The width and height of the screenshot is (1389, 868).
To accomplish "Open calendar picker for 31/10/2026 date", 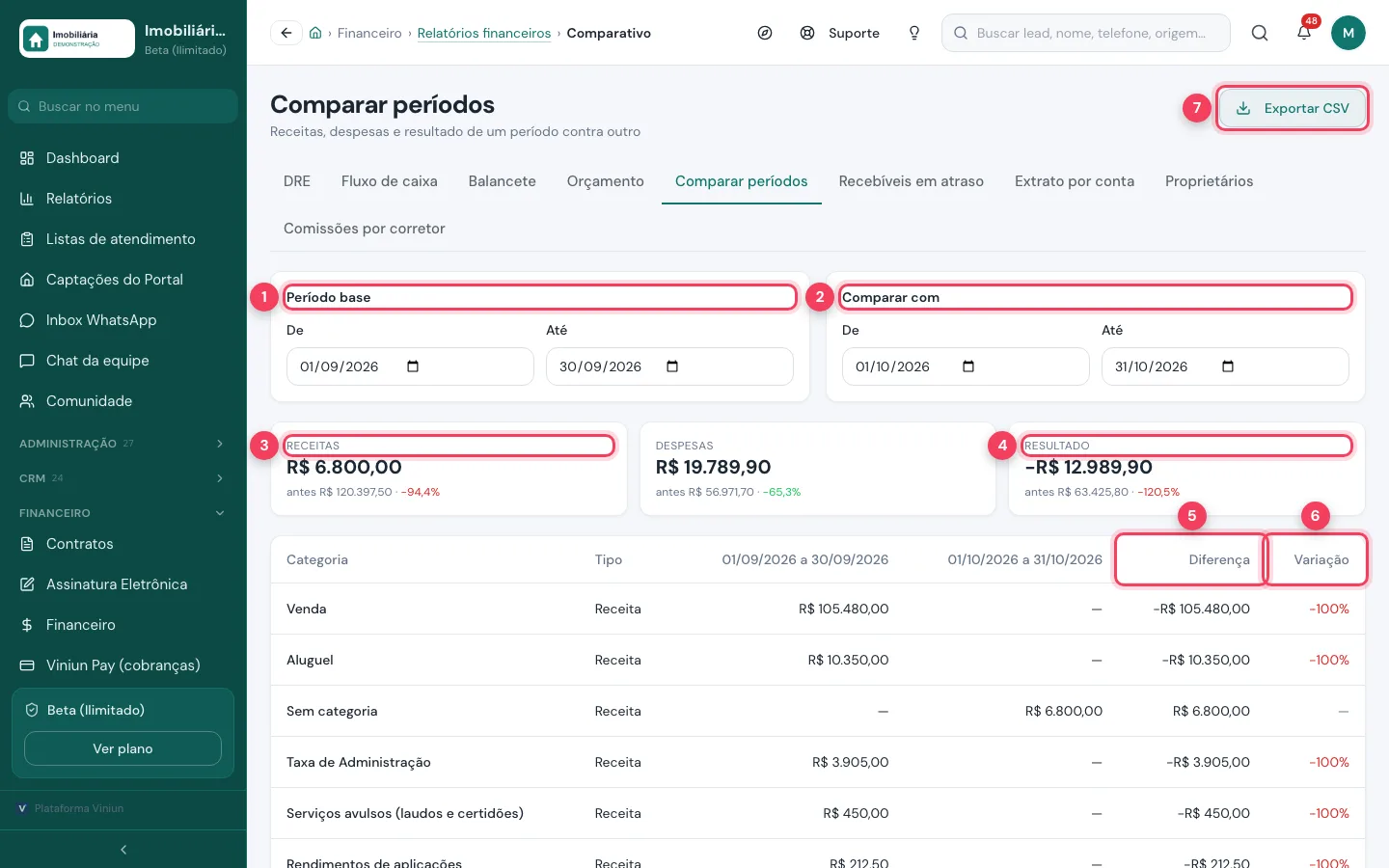I will 1228,366.
